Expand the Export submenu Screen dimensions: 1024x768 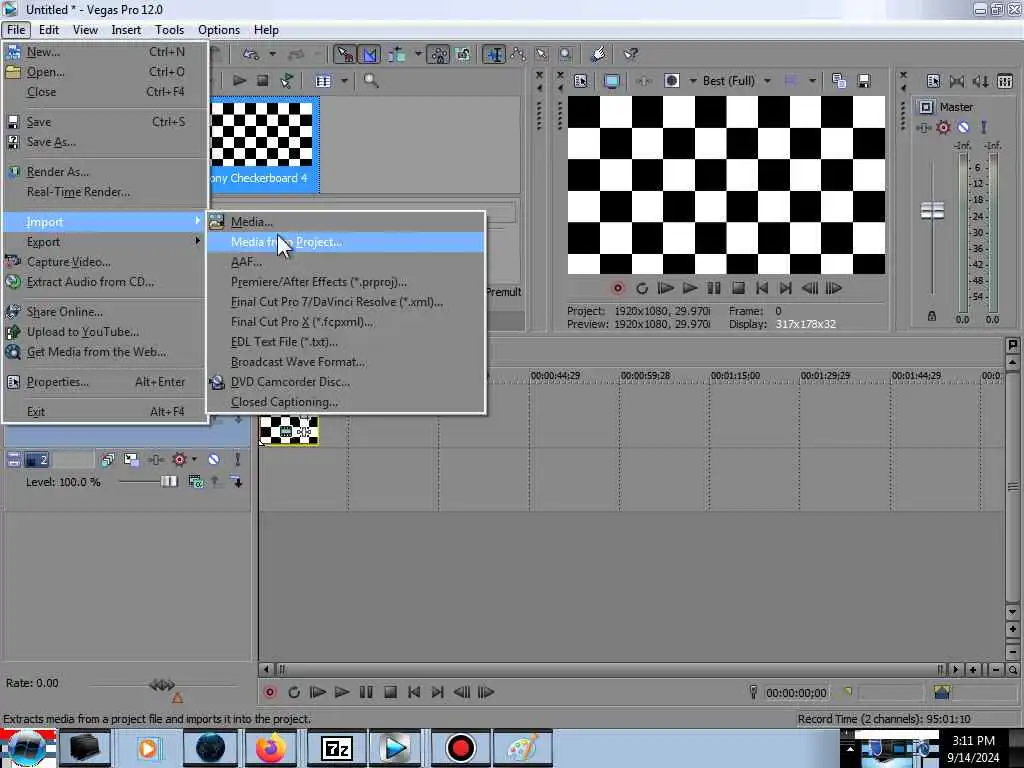tap(104, 242)
